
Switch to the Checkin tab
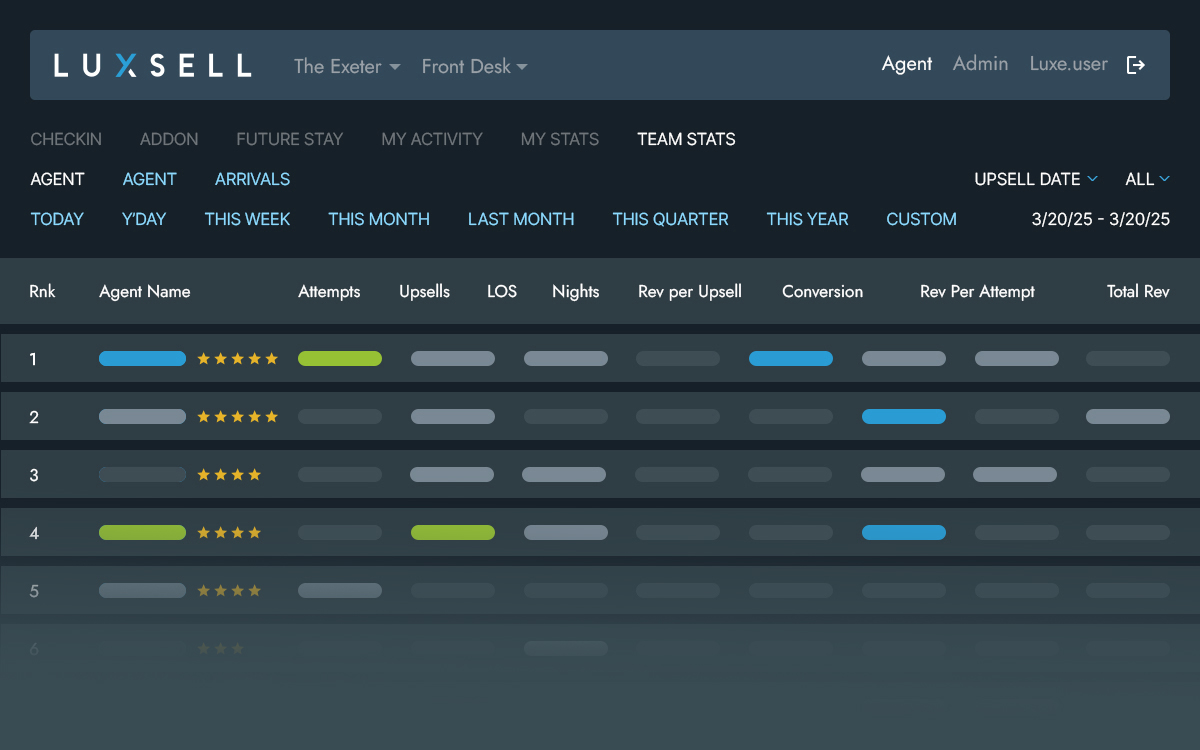pyautogui.click(x=66, y=139)
